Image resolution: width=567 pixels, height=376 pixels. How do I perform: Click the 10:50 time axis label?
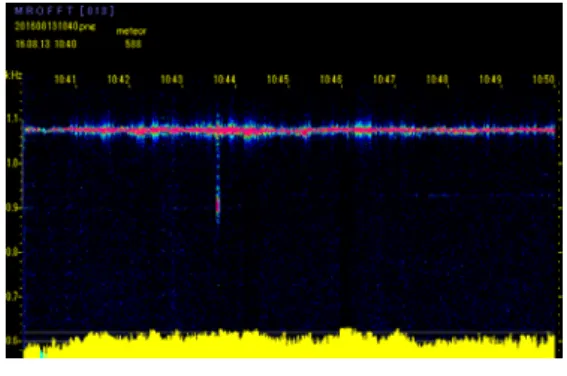coord(543,79)
